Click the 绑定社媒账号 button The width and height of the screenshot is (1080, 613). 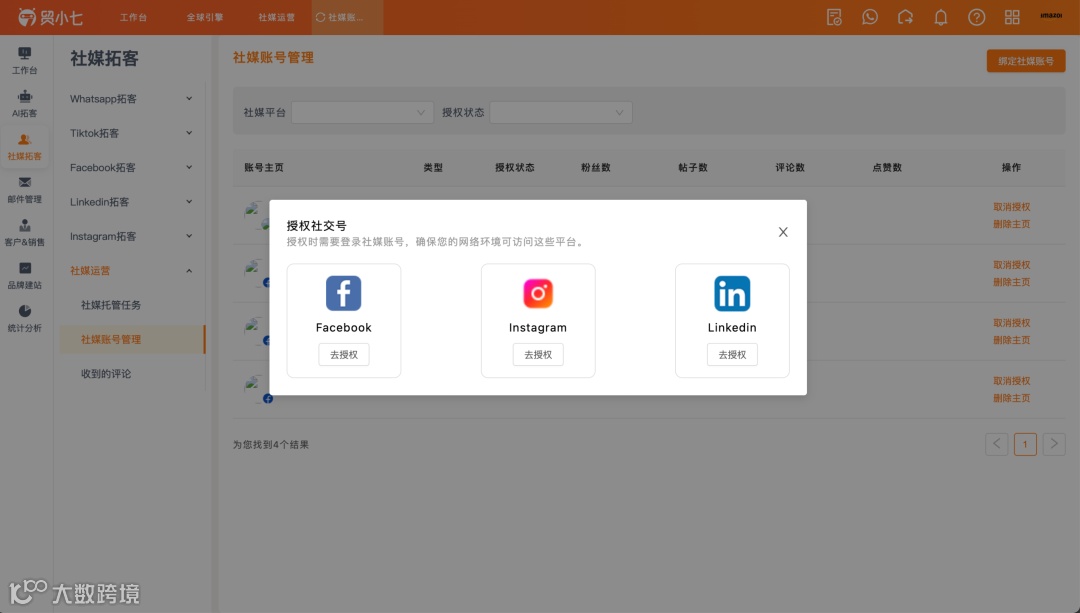tap(1026, 61)
